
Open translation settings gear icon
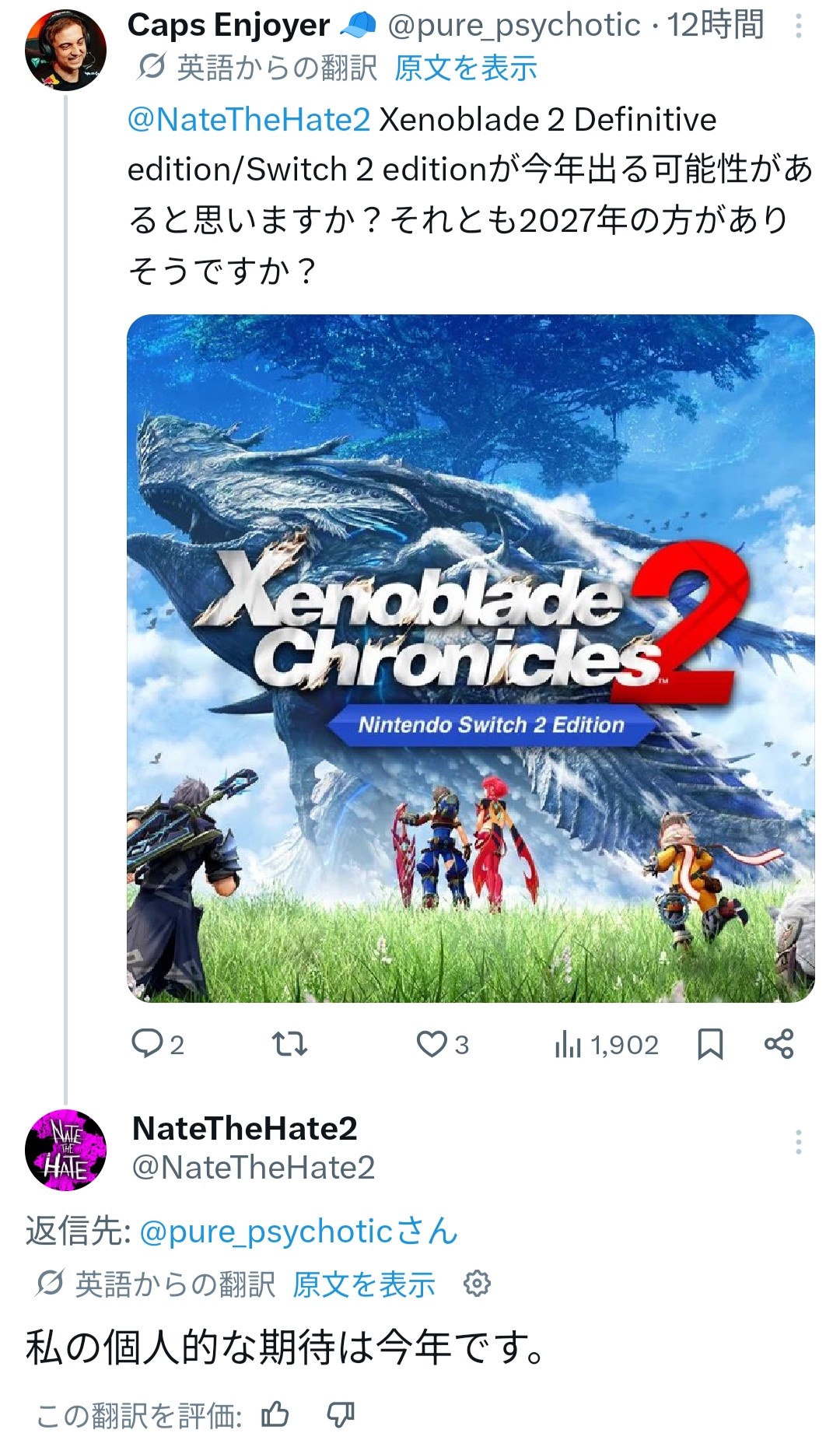[477, 1283]
